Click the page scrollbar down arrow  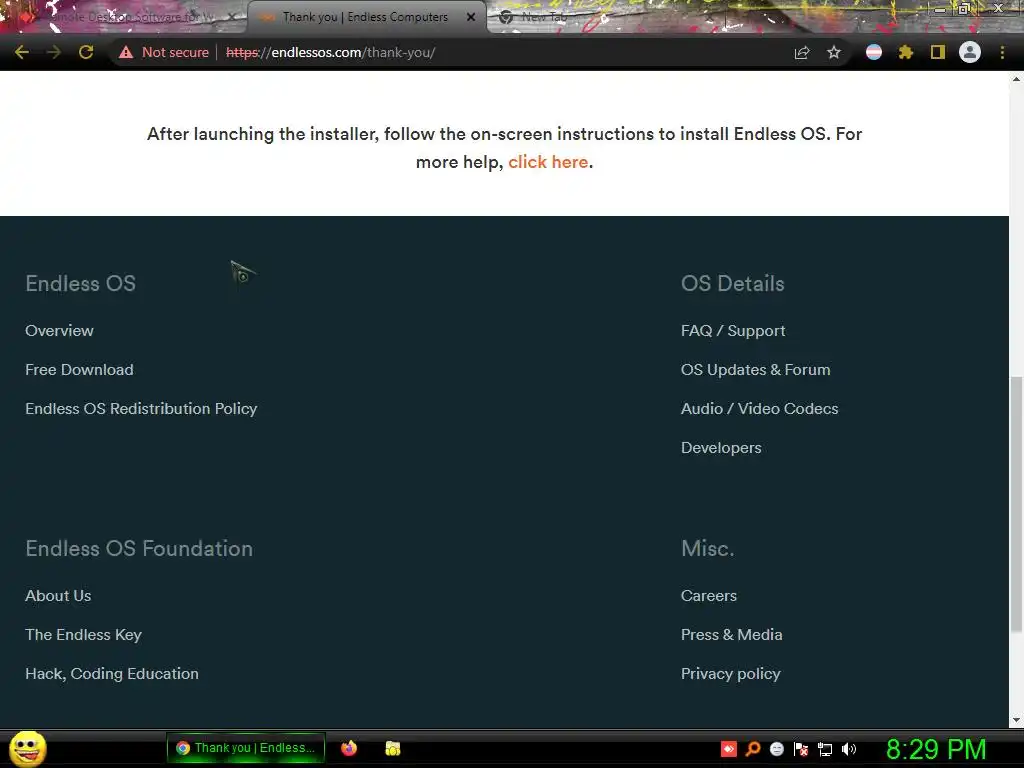pos(1016,720)
